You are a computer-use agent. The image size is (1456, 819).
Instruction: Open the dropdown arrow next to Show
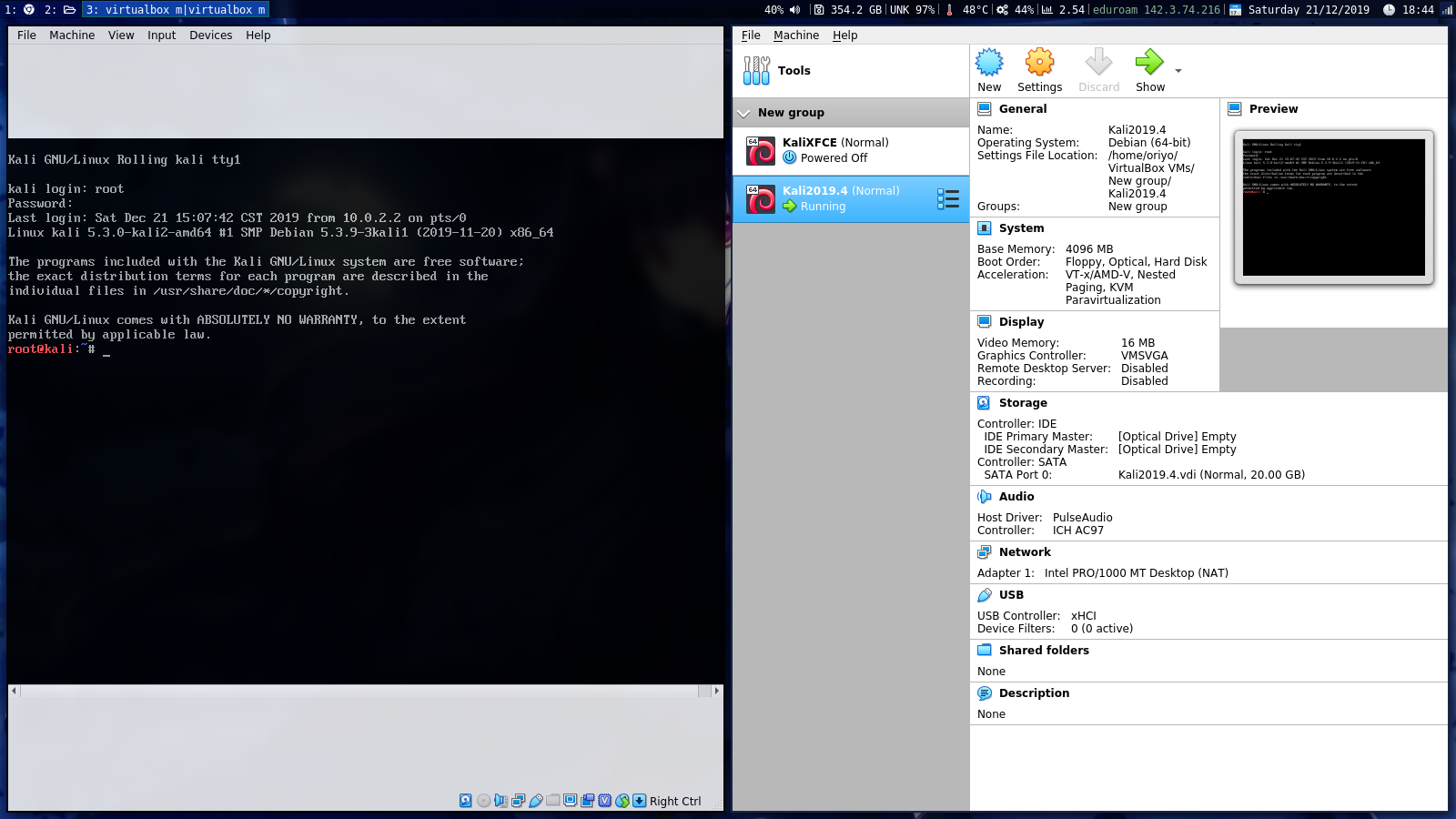coord(1178,71)
